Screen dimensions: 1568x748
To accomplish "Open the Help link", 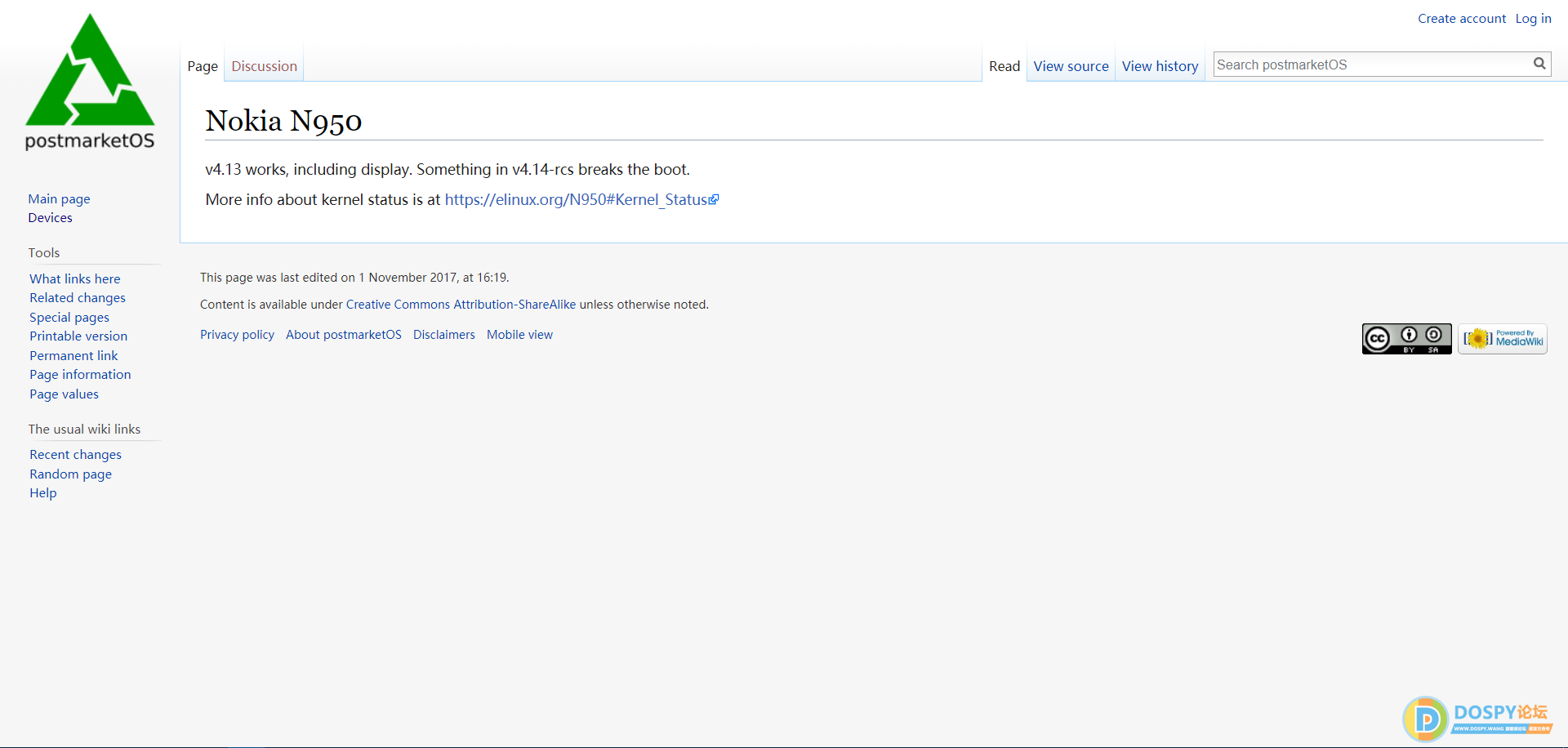I will (43, 492).
